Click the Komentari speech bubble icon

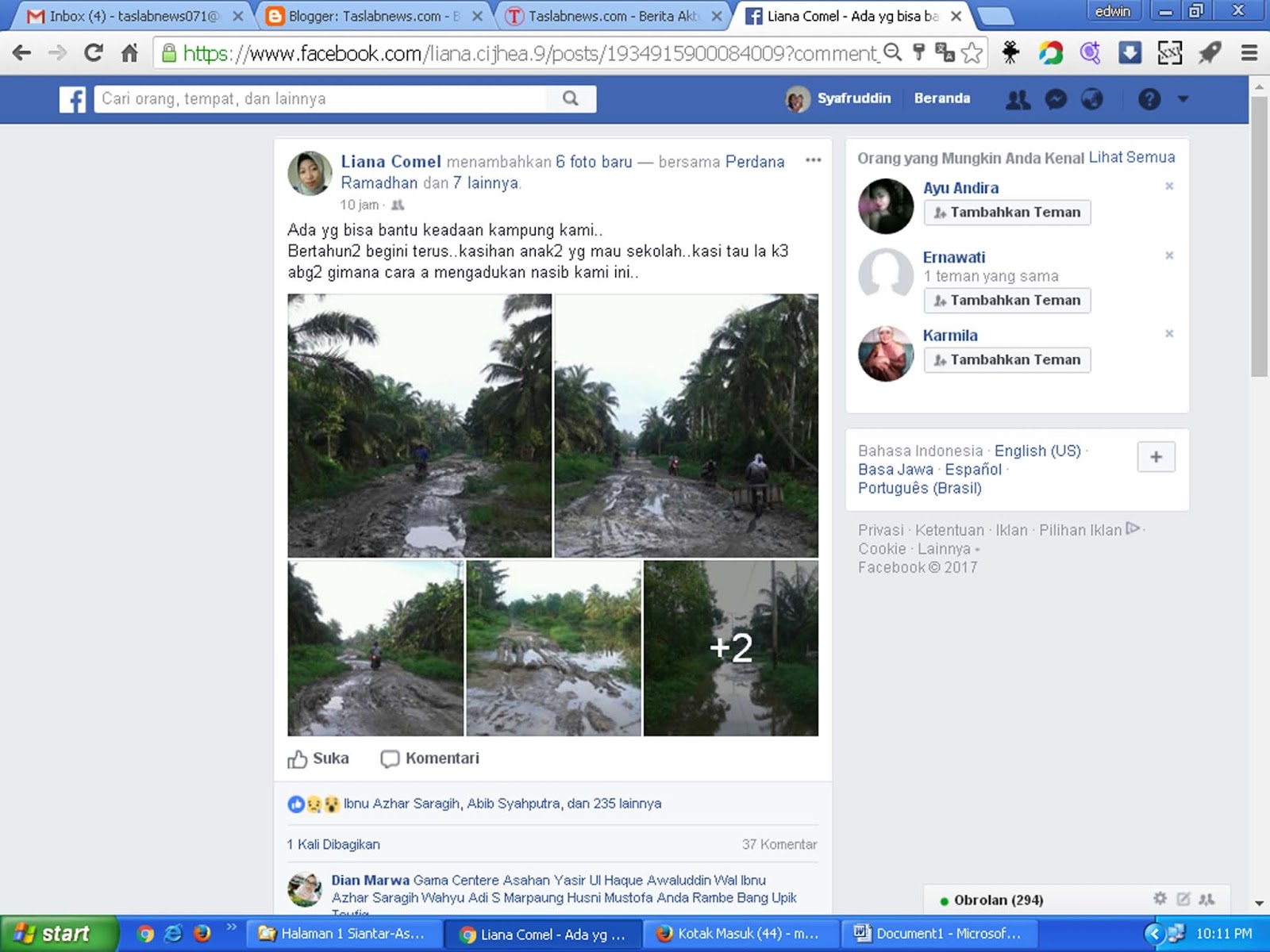tap(390, 758)
